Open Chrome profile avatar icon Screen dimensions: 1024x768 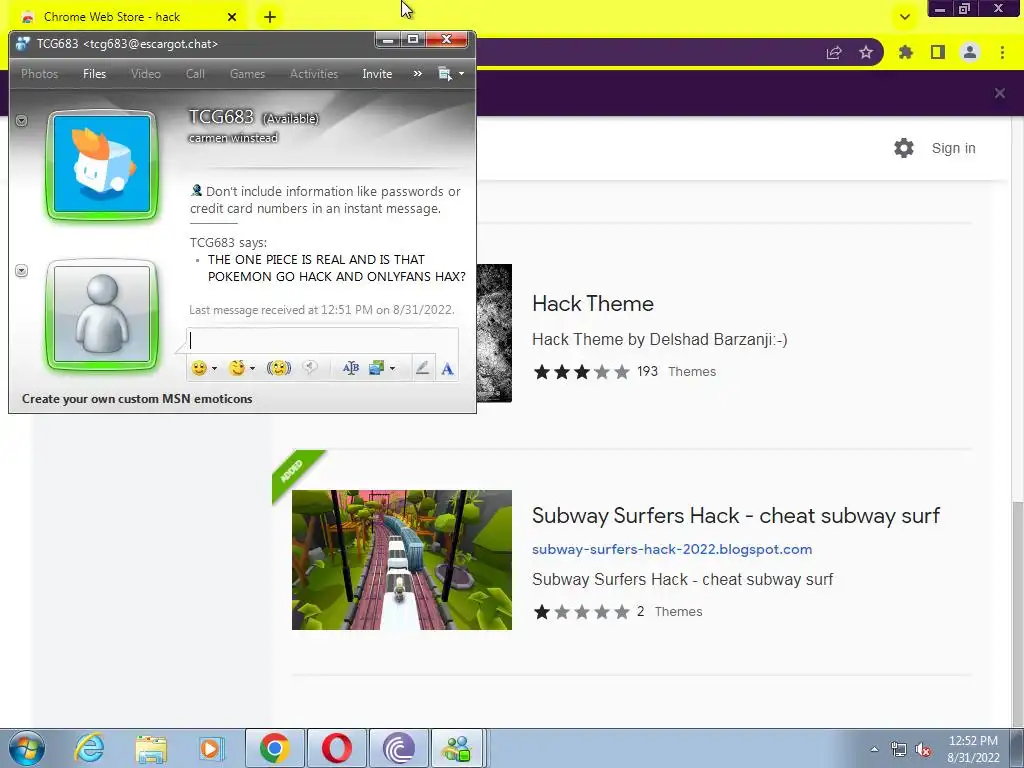970,52
